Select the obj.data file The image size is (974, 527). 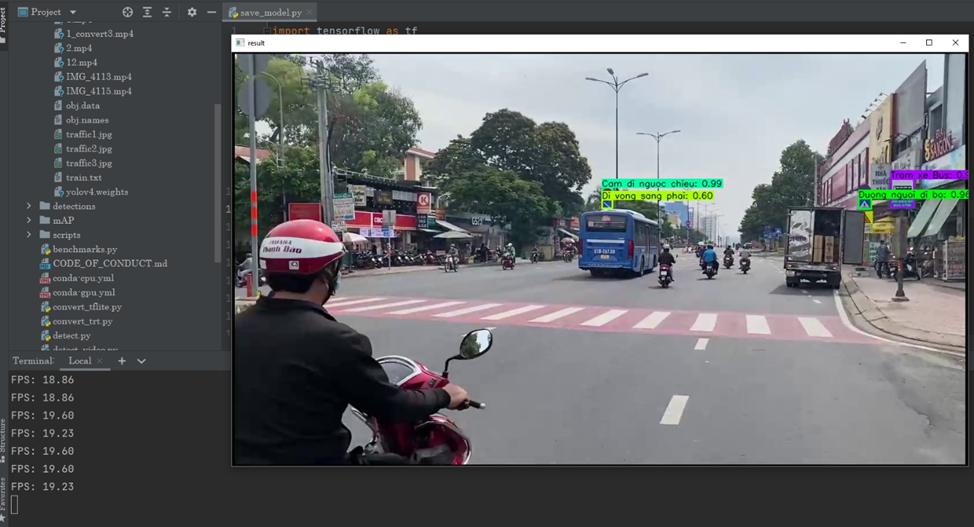[77, 106]
